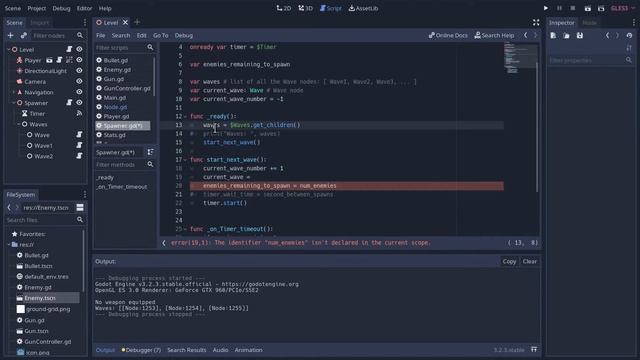This screenshot has width=640, height=360.
Task: Open the Go To menu
Action: [160, 36]
